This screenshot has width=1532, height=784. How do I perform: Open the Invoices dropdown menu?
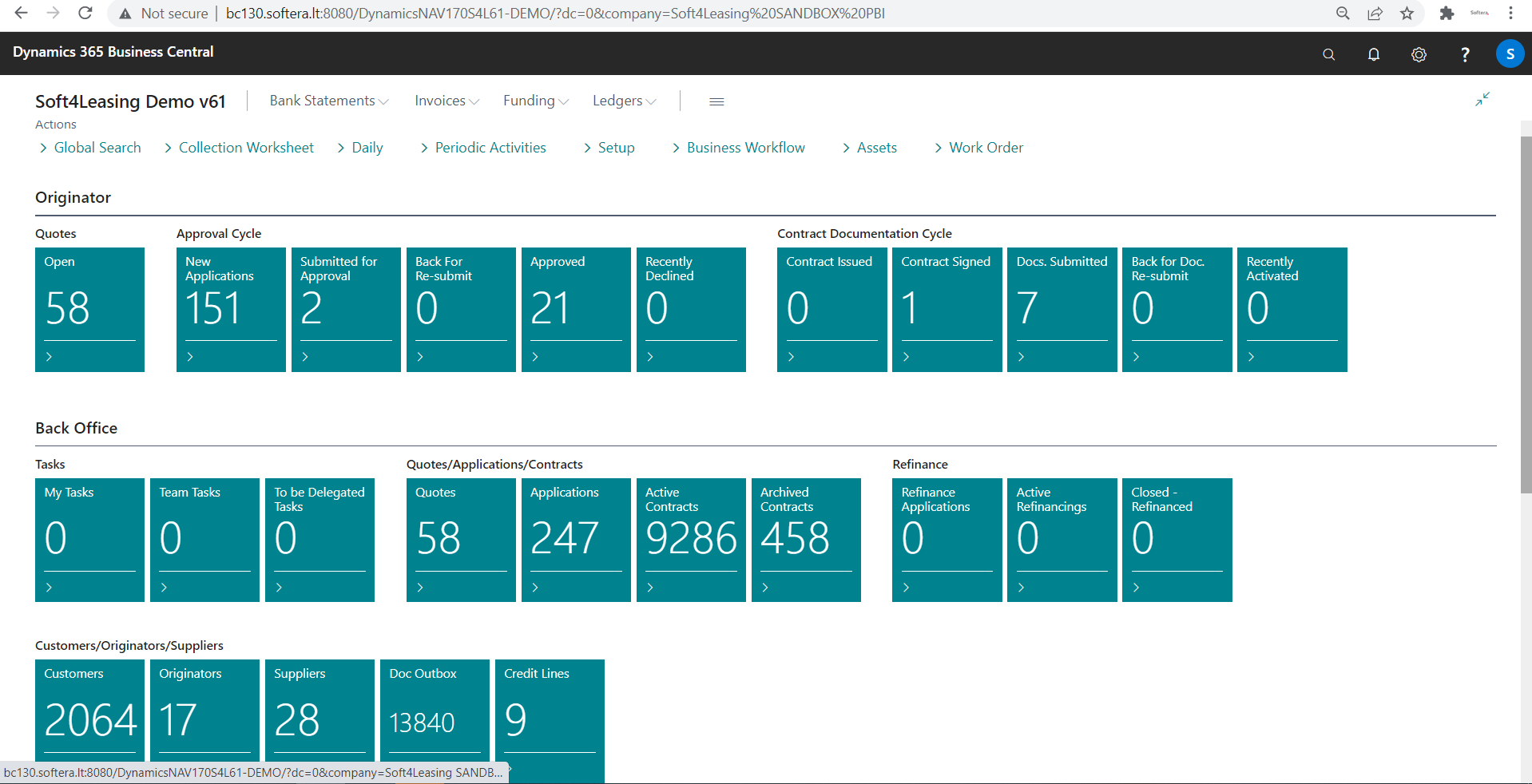coord(446,101)
